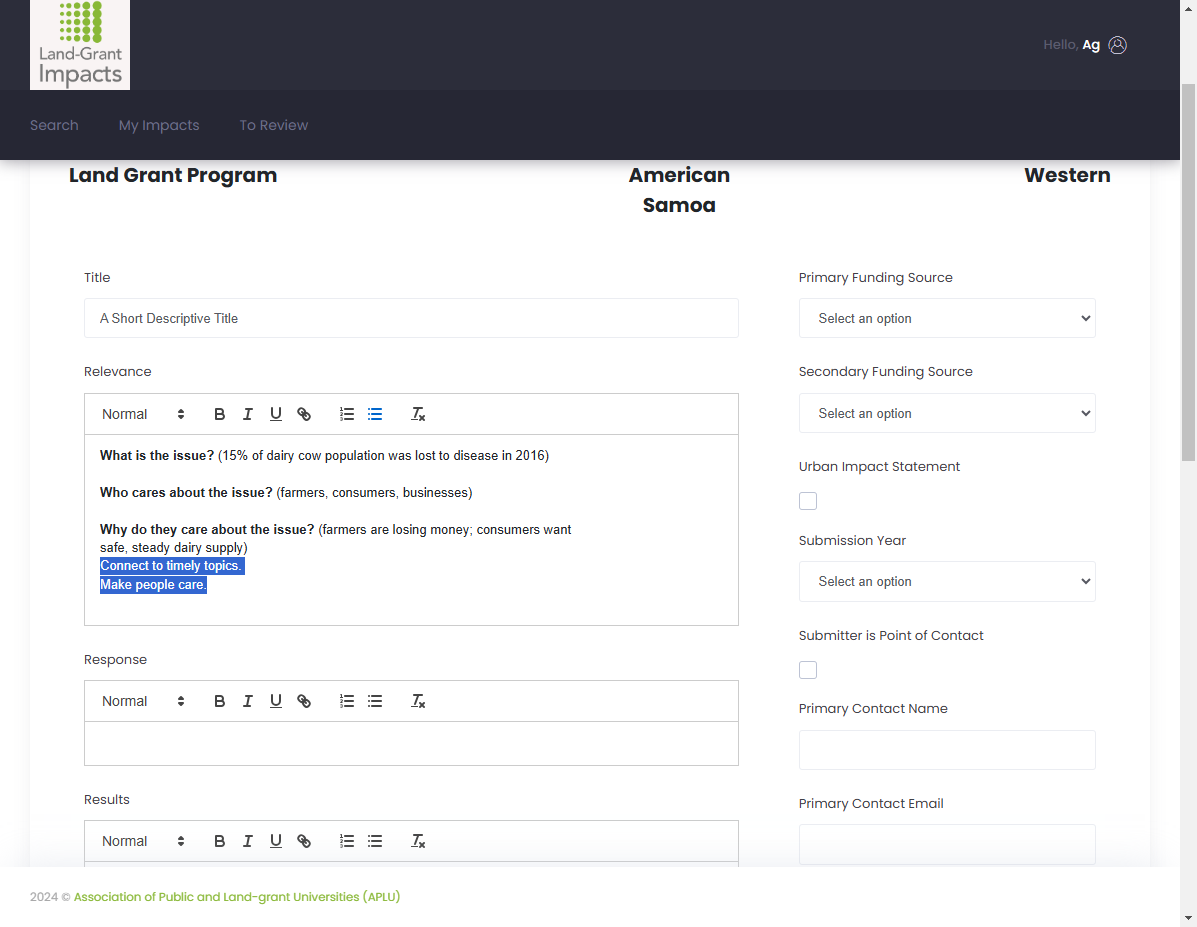Click the 'What is the issue?' text
The width and height of the screenshot is (1197, 927).
(x=156, y=456)
